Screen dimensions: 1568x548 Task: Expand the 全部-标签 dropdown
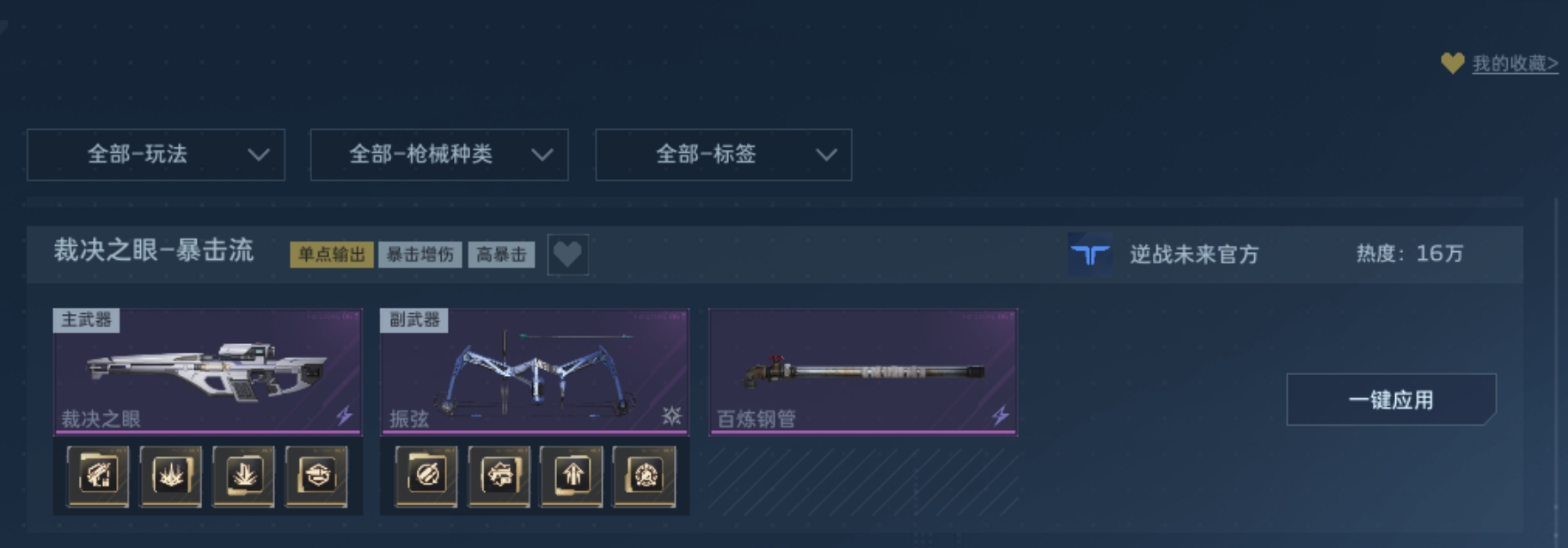click(724, 155)
